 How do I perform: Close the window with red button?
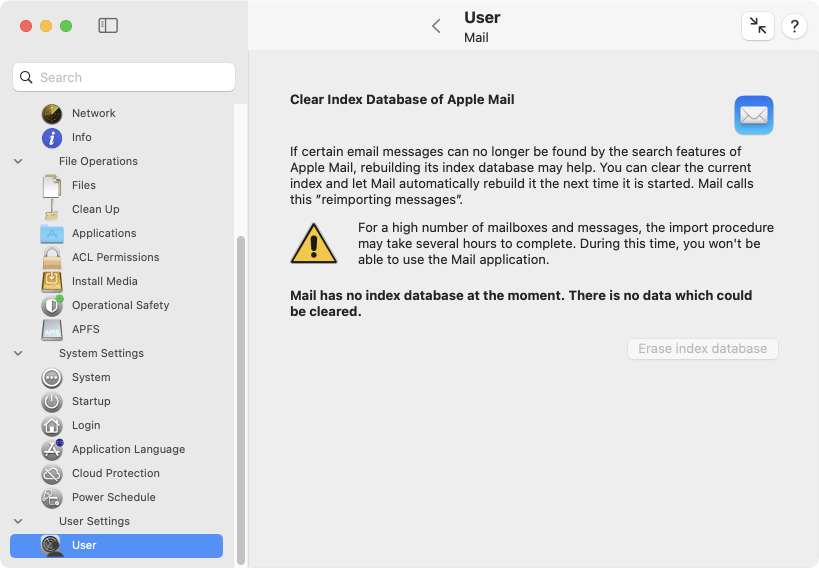pos(26,26)
